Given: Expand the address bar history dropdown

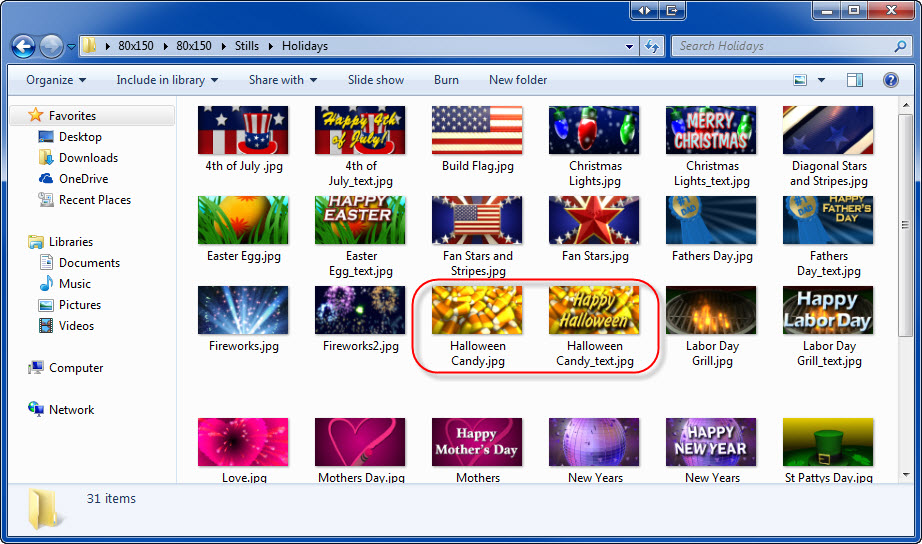Looking at the screenshot, I should tap(629, 46).
